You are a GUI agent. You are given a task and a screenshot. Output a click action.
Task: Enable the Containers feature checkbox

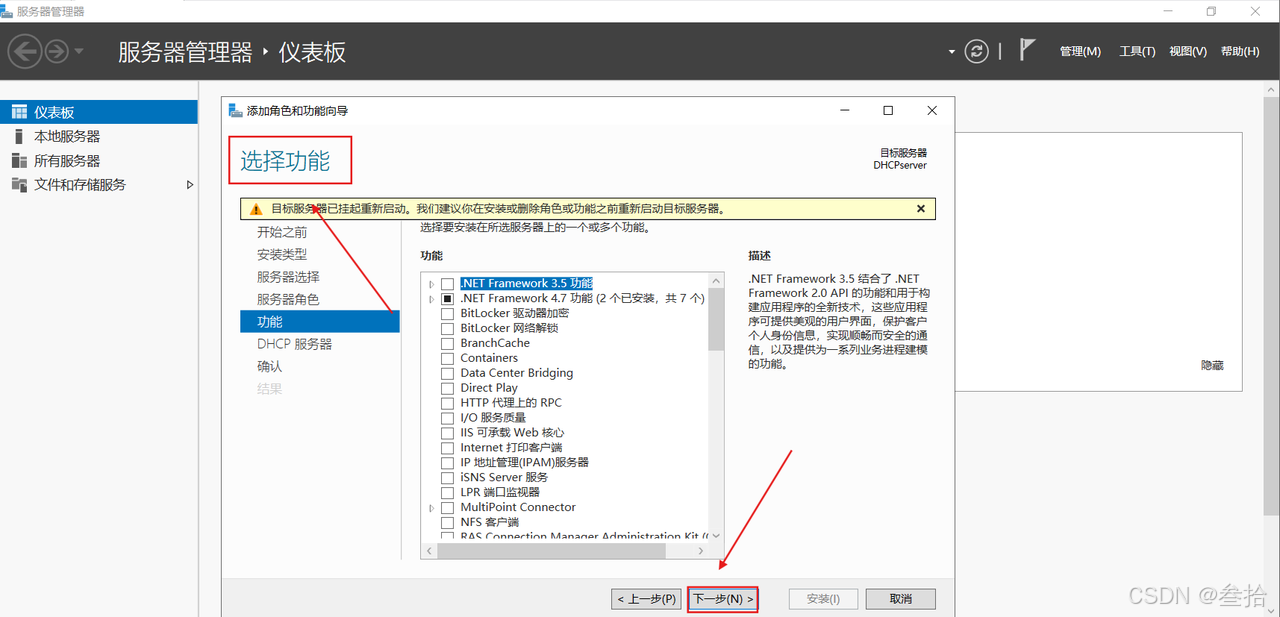pyautogui.click(x=447, y=358)
